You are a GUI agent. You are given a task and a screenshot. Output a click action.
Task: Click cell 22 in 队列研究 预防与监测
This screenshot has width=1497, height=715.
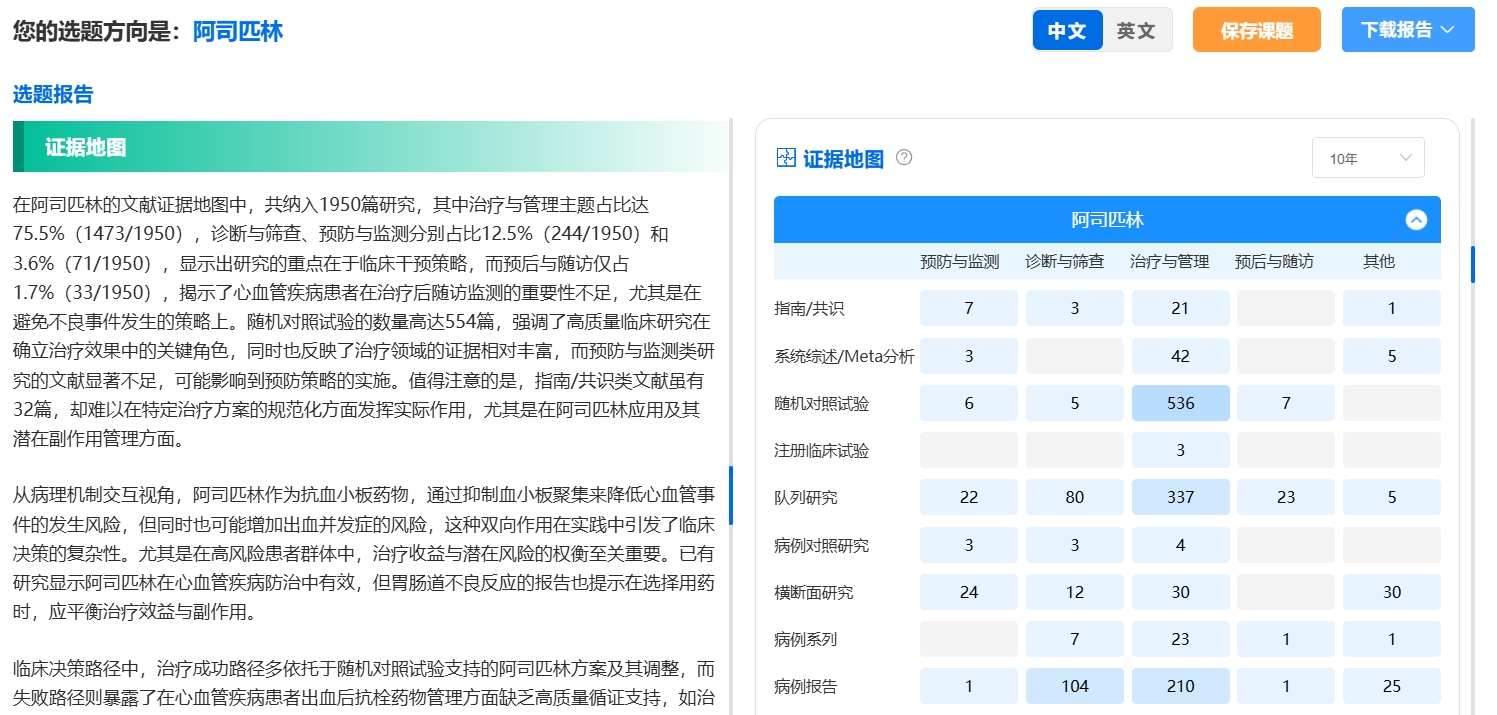tap(969, 497)
